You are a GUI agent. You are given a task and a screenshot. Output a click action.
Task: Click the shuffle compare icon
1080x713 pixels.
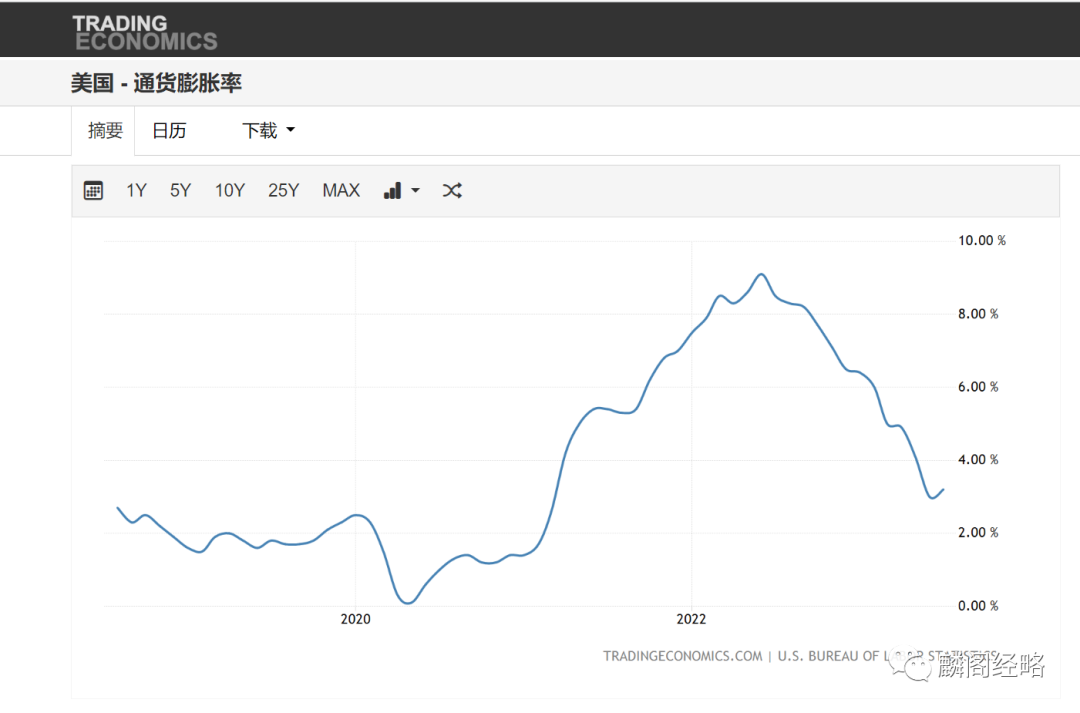click(x=452, y=191)
